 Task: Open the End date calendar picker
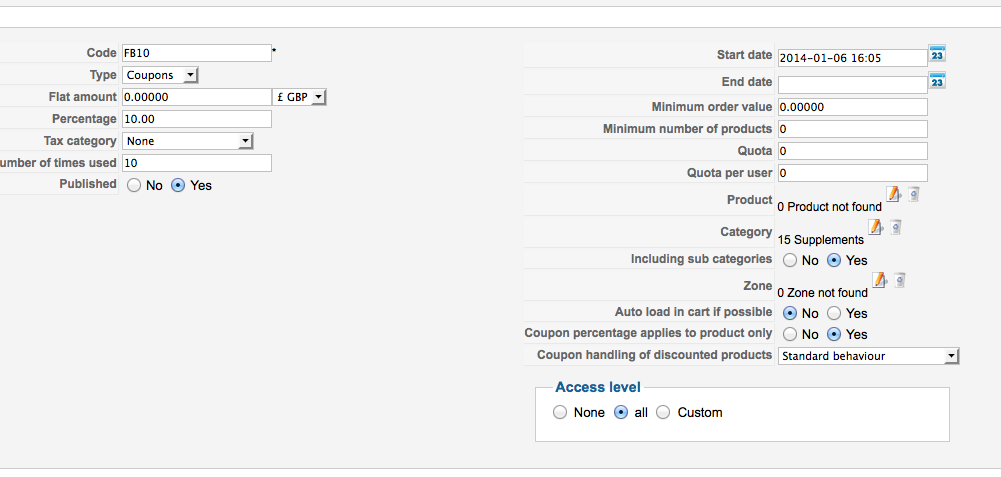coord(937,80)
